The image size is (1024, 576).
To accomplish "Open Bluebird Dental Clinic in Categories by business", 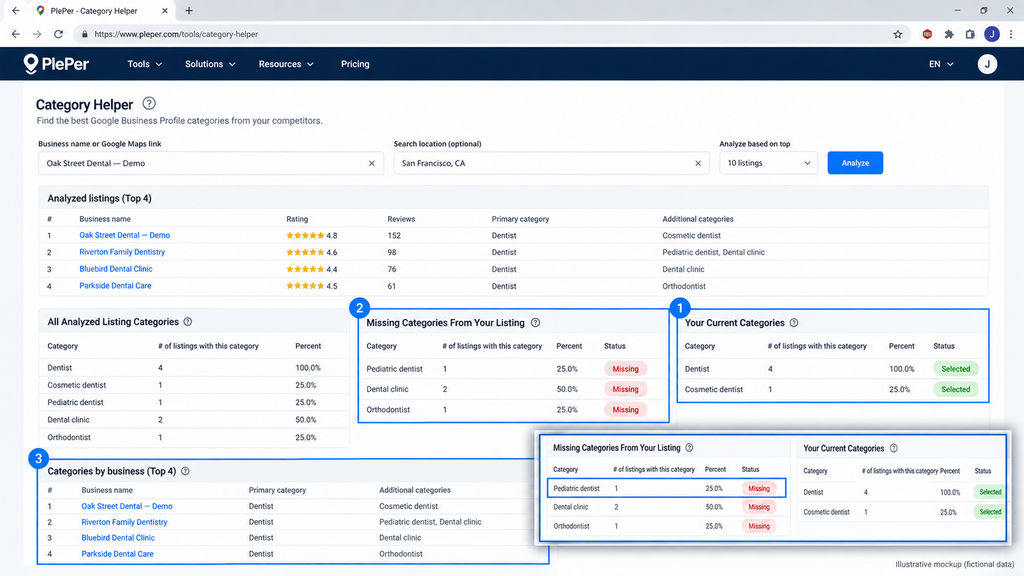I will (118, 537).
